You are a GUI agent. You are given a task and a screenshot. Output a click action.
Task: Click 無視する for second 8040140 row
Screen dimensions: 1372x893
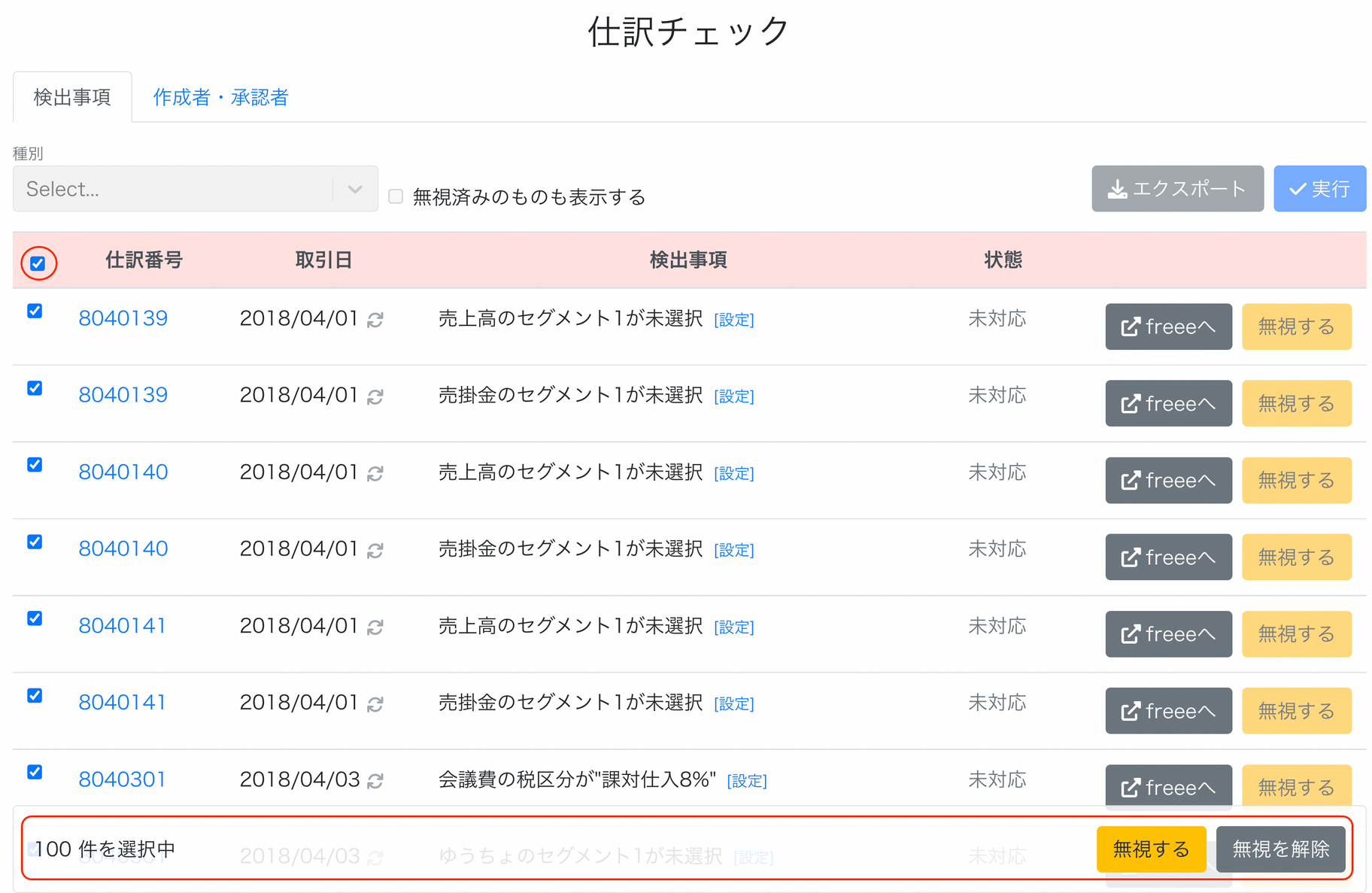click(x=1296, y=557)
